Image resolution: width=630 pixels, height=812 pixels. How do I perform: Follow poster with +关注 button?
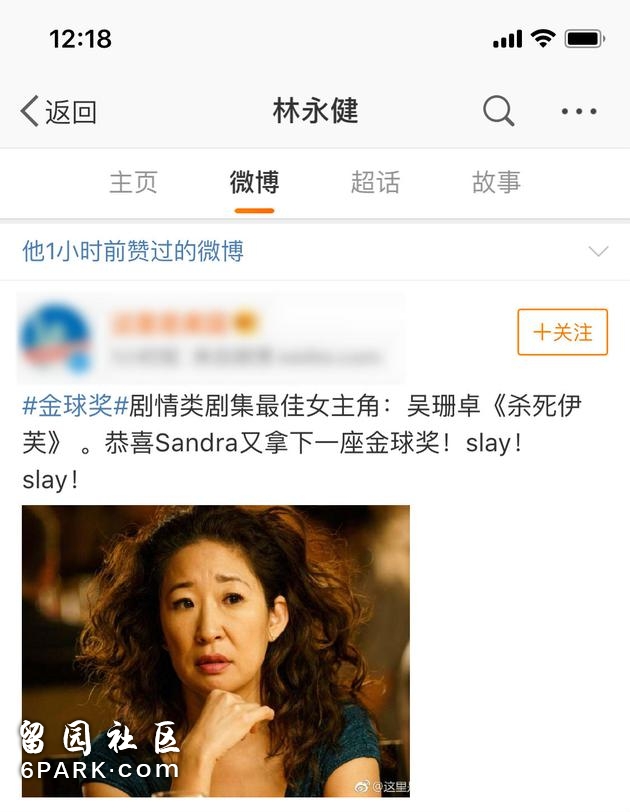tap(562, 332)
